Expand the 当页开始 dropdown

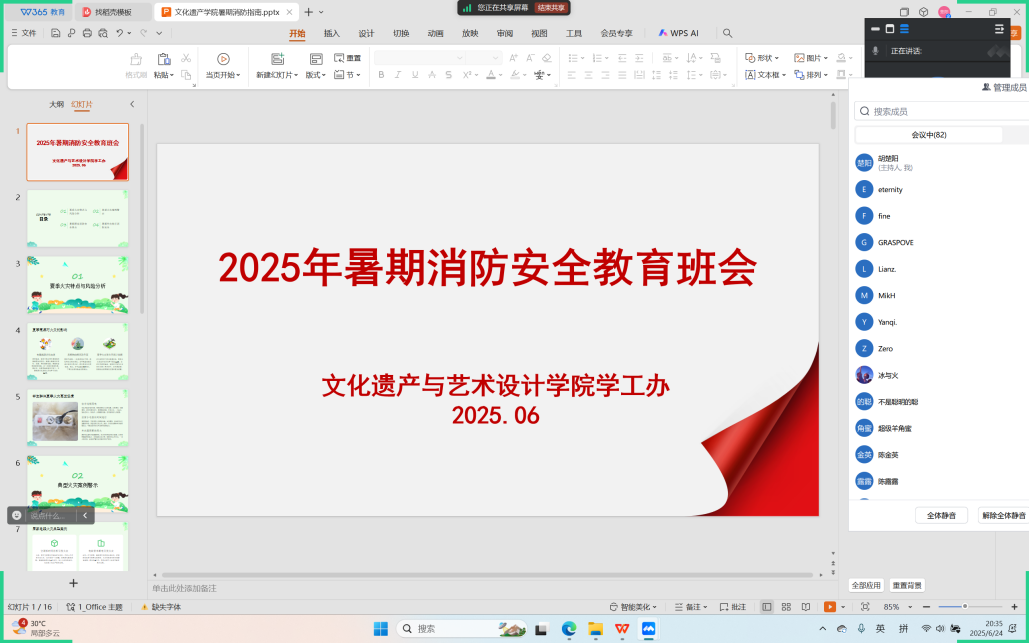click(x=223, y=75)
